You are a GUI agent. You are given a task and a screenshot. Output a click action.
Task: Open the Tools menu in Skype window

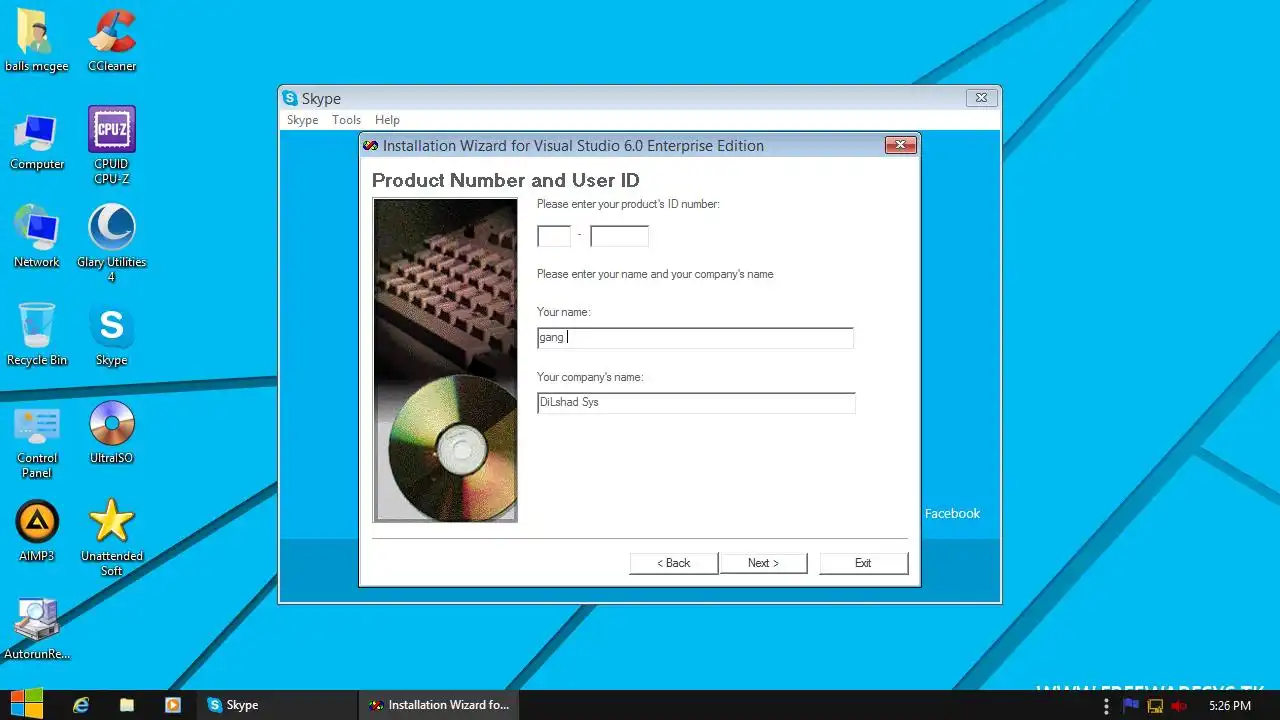pyautogui.click(x=346, y=120)
